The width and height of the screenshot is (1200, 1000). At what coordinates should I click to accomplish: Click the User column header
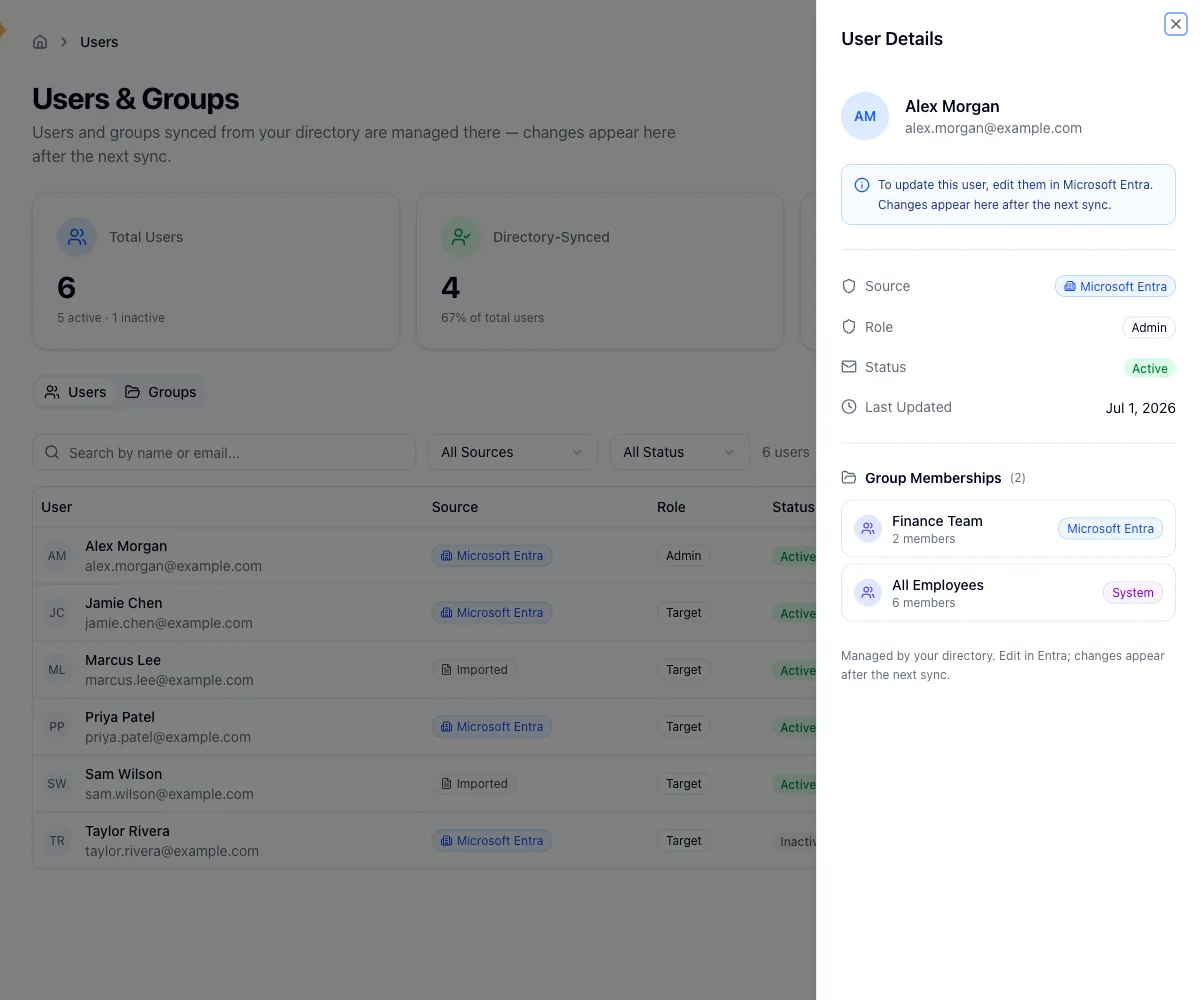point(56,507)
